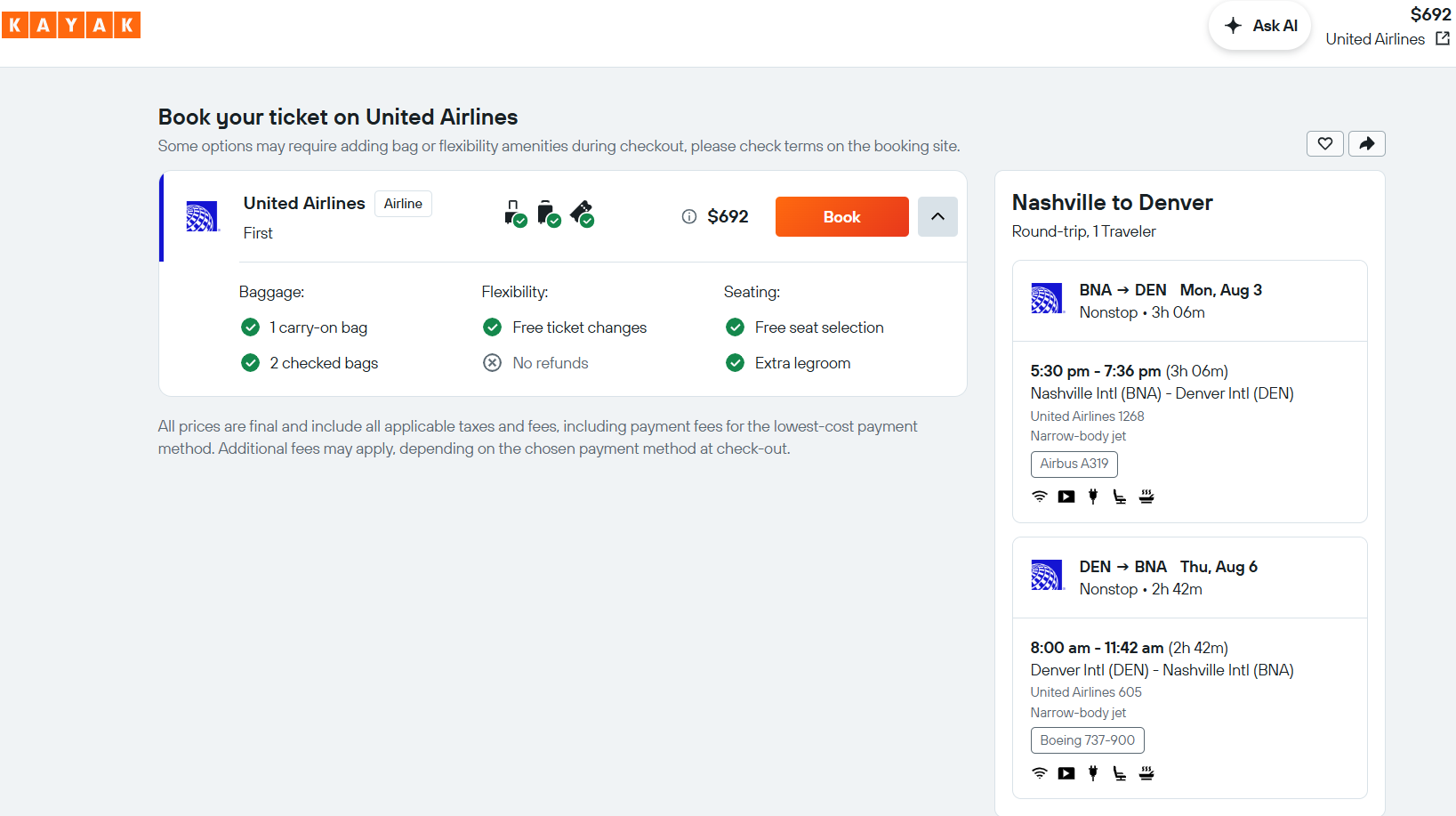The image size is (1456, 816).
Task: Share this trip with the arrow icon
Action: [1367, 143]
